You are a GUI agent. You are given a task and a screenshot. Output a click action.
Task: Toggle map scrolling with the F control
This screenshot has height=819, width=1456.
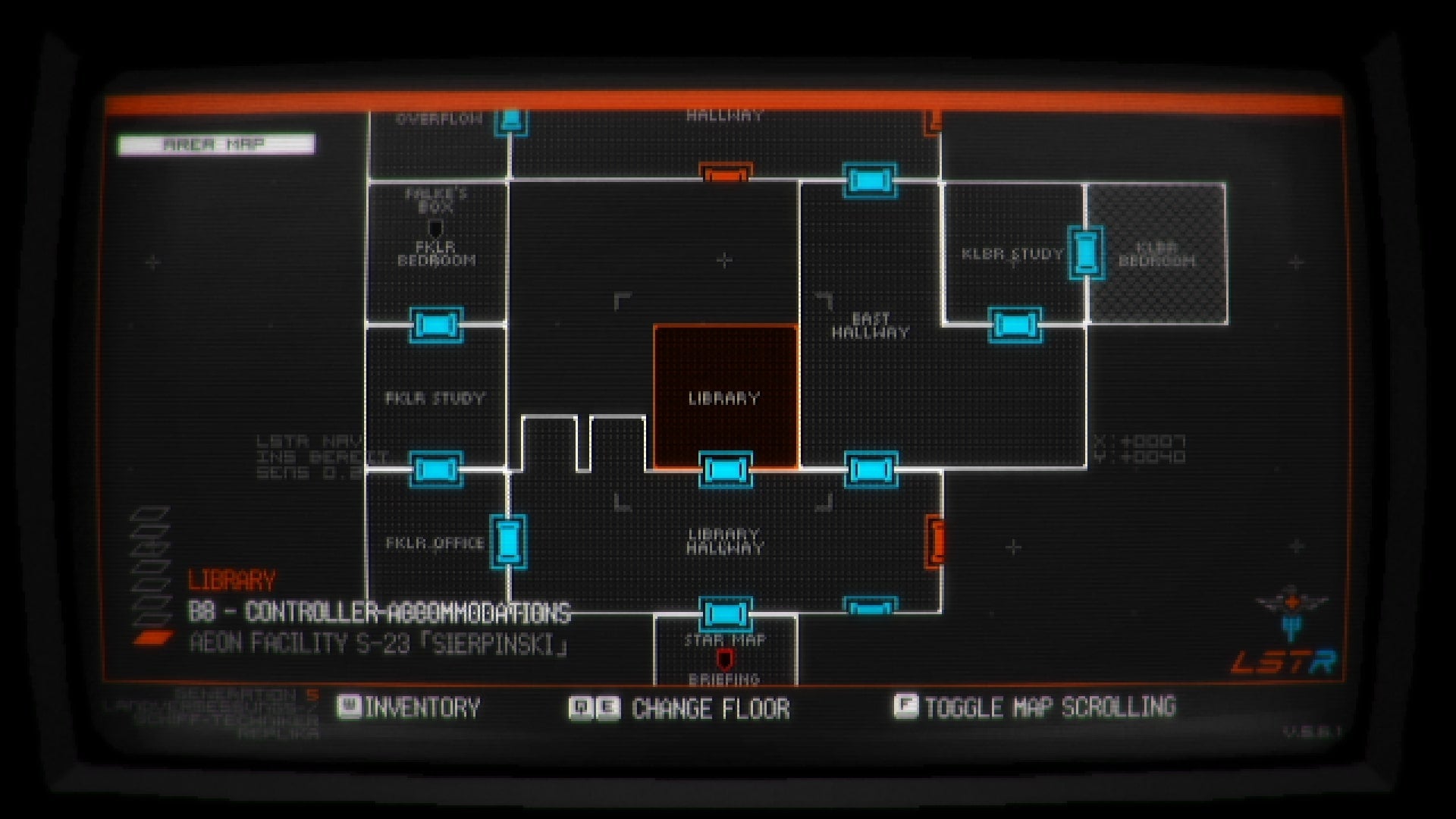point(1039,708)
